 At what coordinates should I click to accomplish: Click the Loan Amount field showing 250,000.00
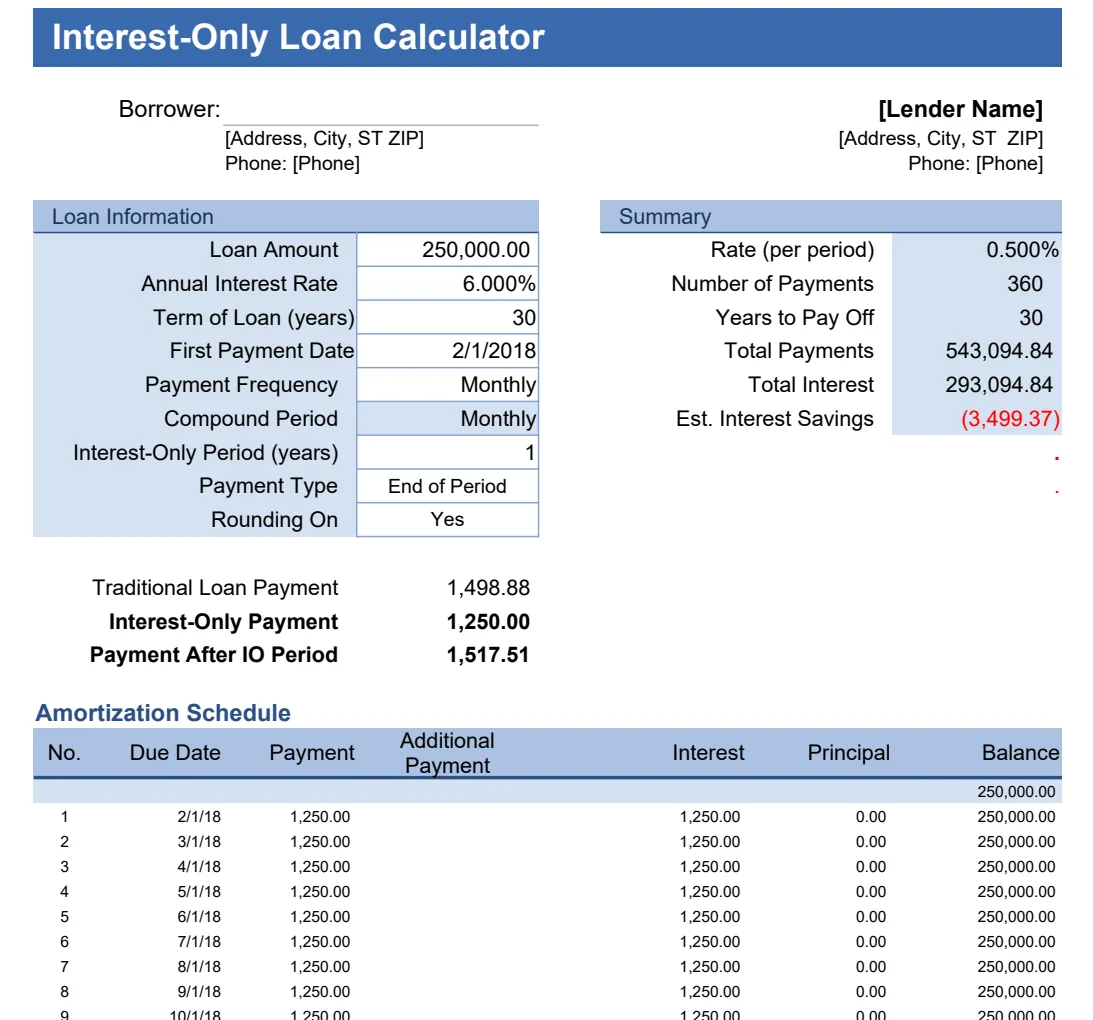pos(448,250)
